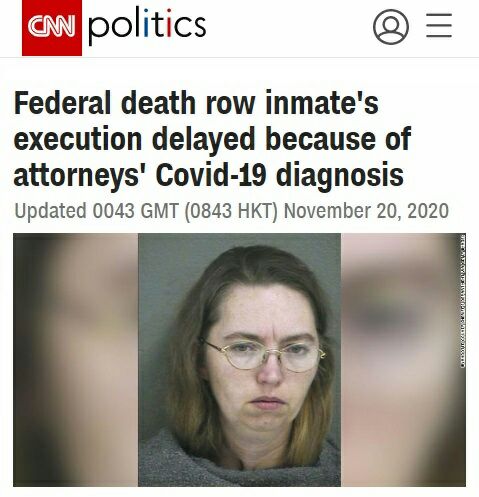The height and width of the screenshot is (497, 479).
Task: Go to the politics section label
Action: coord(147,25)
